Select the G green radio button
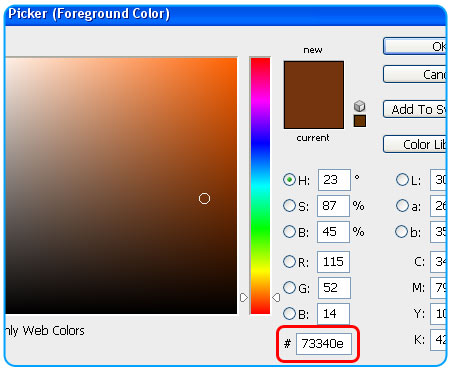The width and height of the screenshot is (450, 370). click(289, 287)
